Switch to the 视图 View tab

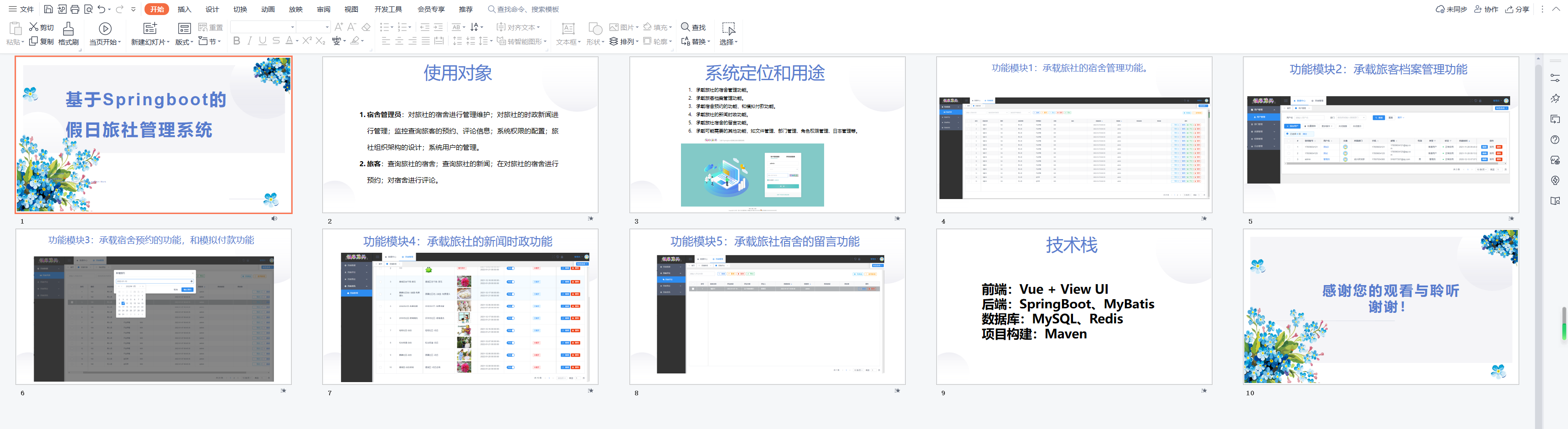[351, 9]
